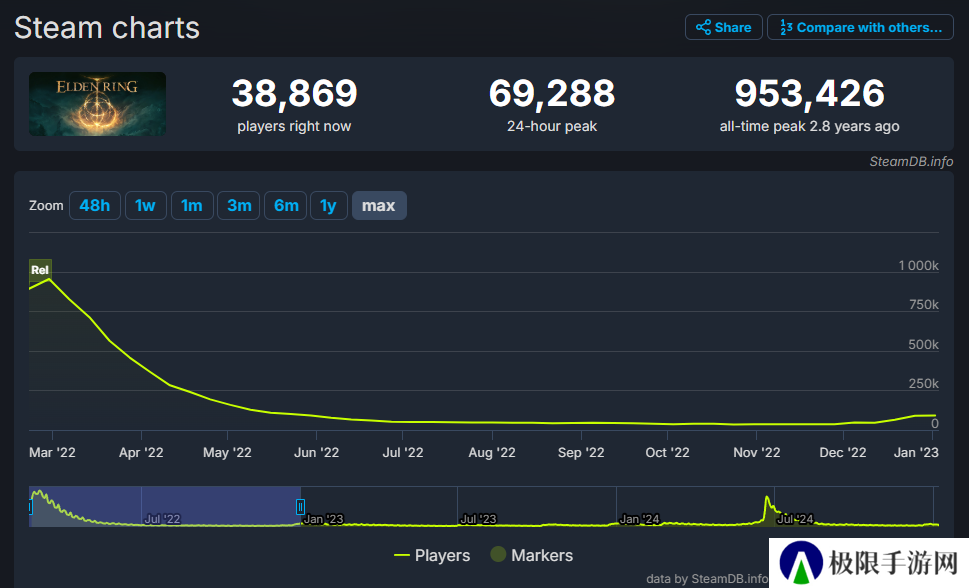Click the Jul '22 main axis label
Screen dimensions: 969x588
coord(403,453)
